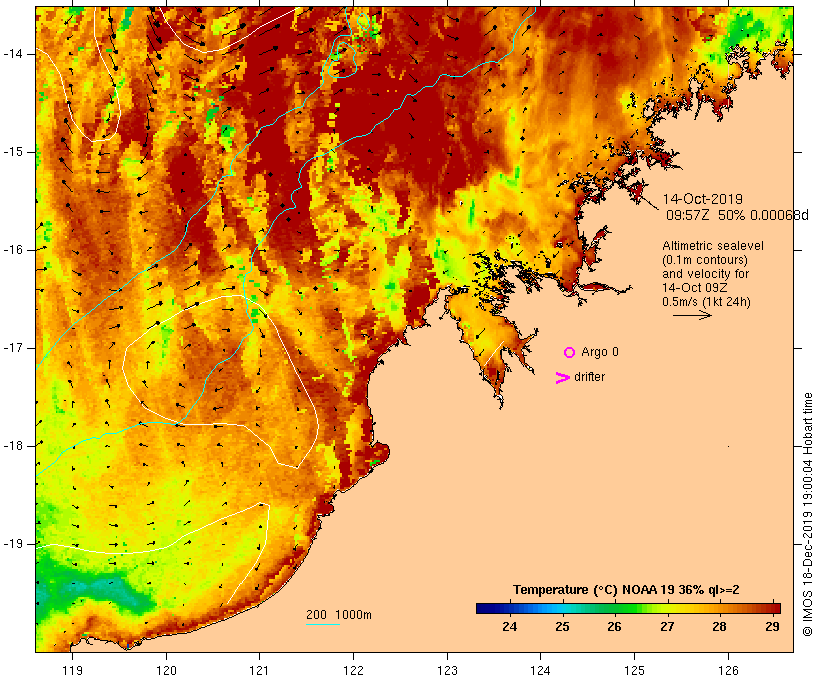820x680 pixels.
Task: Click the '200 1000m' depth contour label
Action: (x=339, y=615)
